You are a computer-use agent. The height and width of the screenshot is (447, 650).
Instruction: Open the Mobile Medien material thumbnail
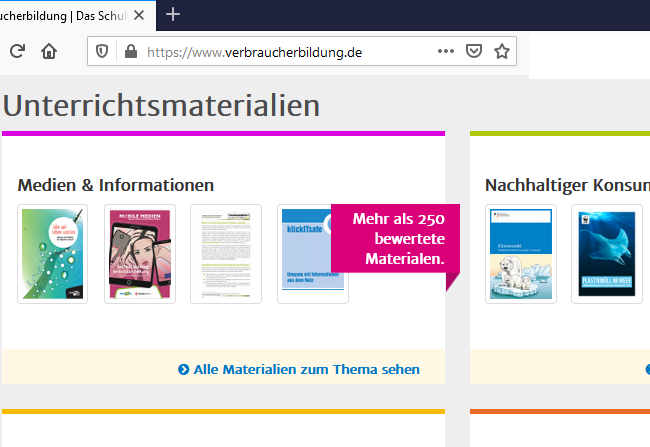tap(139, 253)
